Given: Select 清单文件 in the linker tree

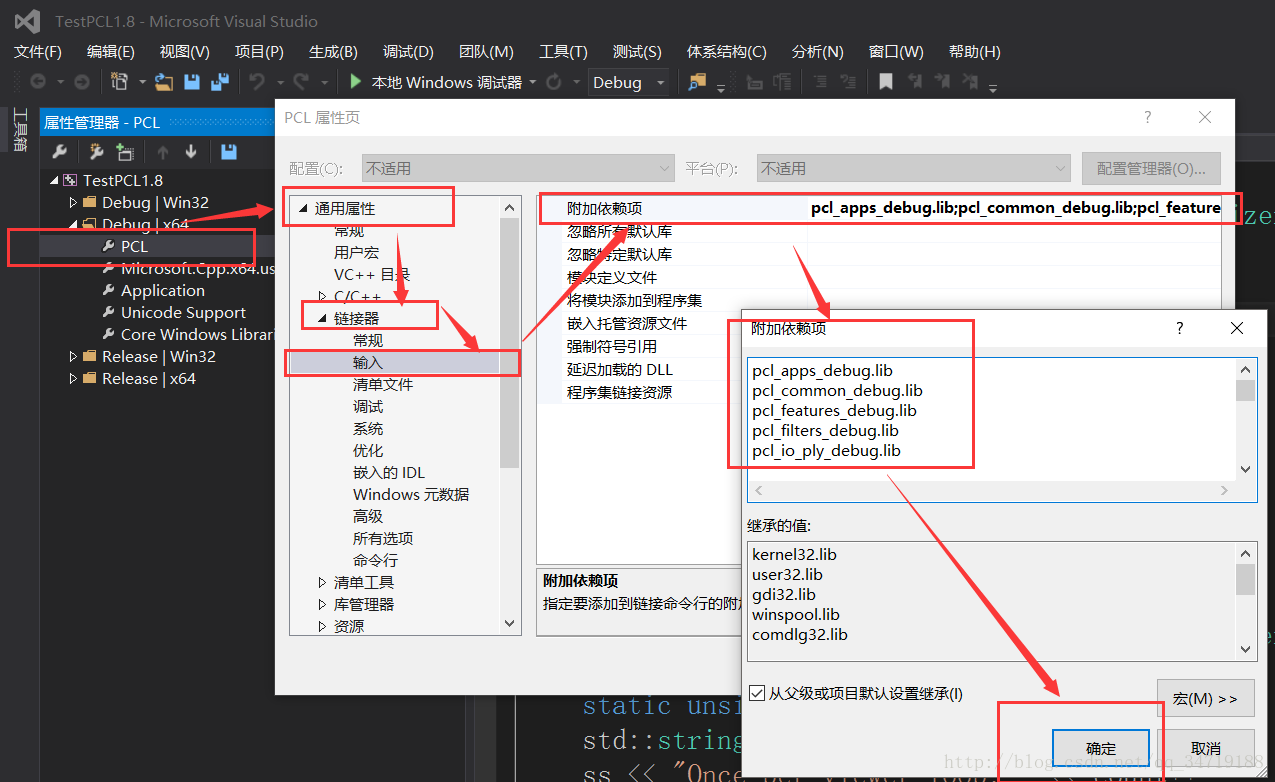Looking at the screenshot, I should [x=383, y=384].
